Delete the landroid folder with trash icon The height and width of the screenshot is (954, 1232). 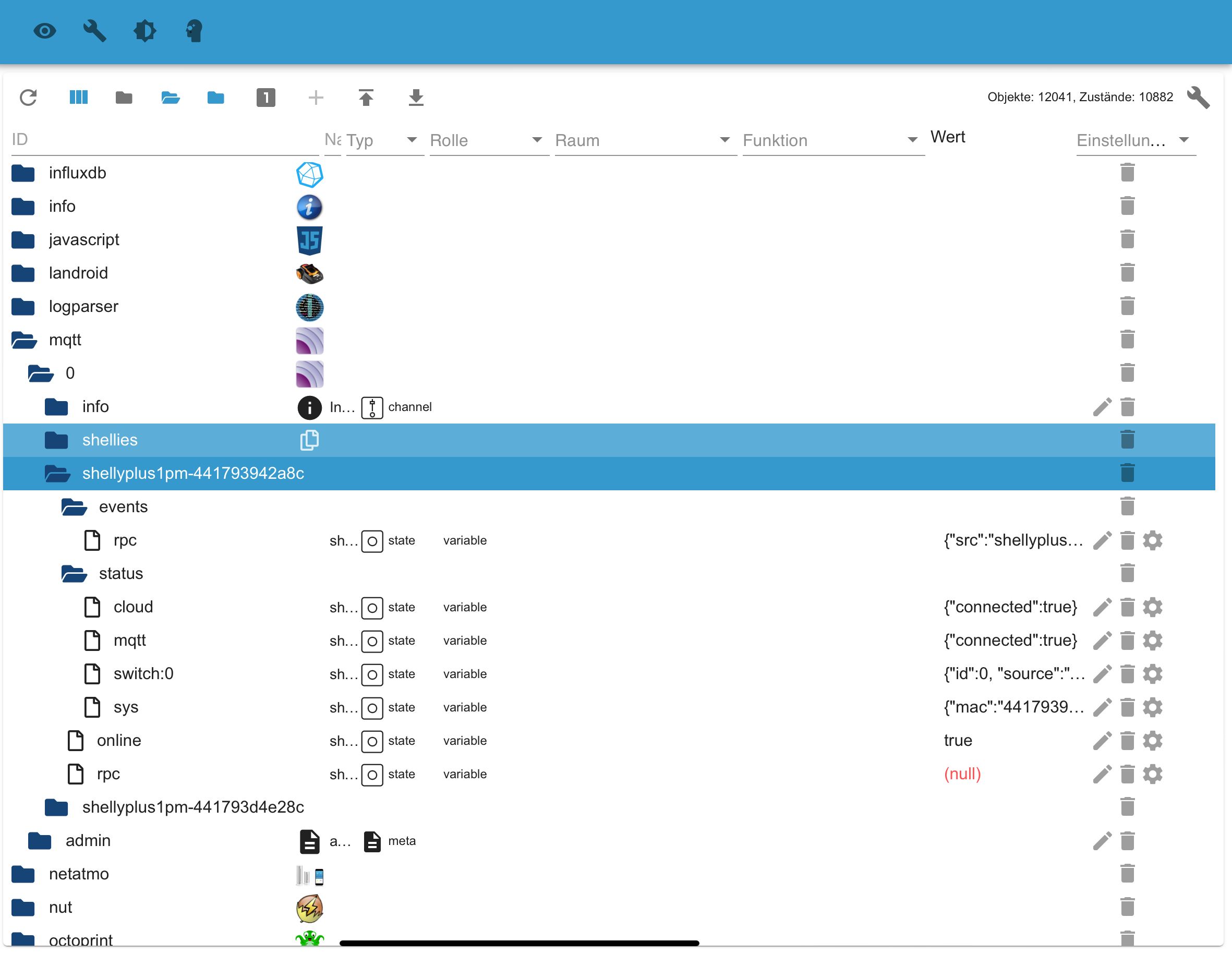pyautogui.click(x=1127, y=273)
